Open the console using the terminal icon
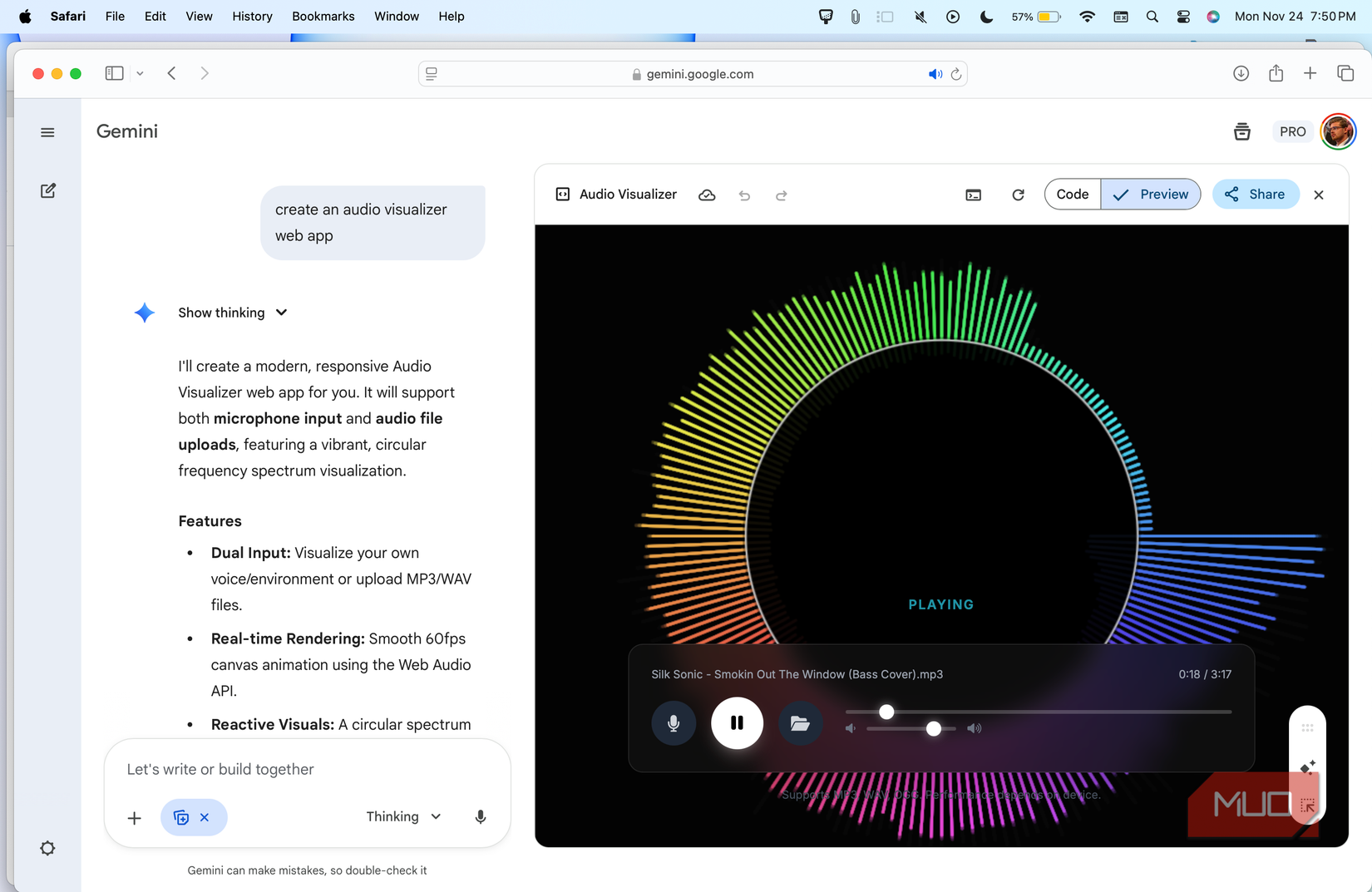1372x892 pixels. coord(973,195)
